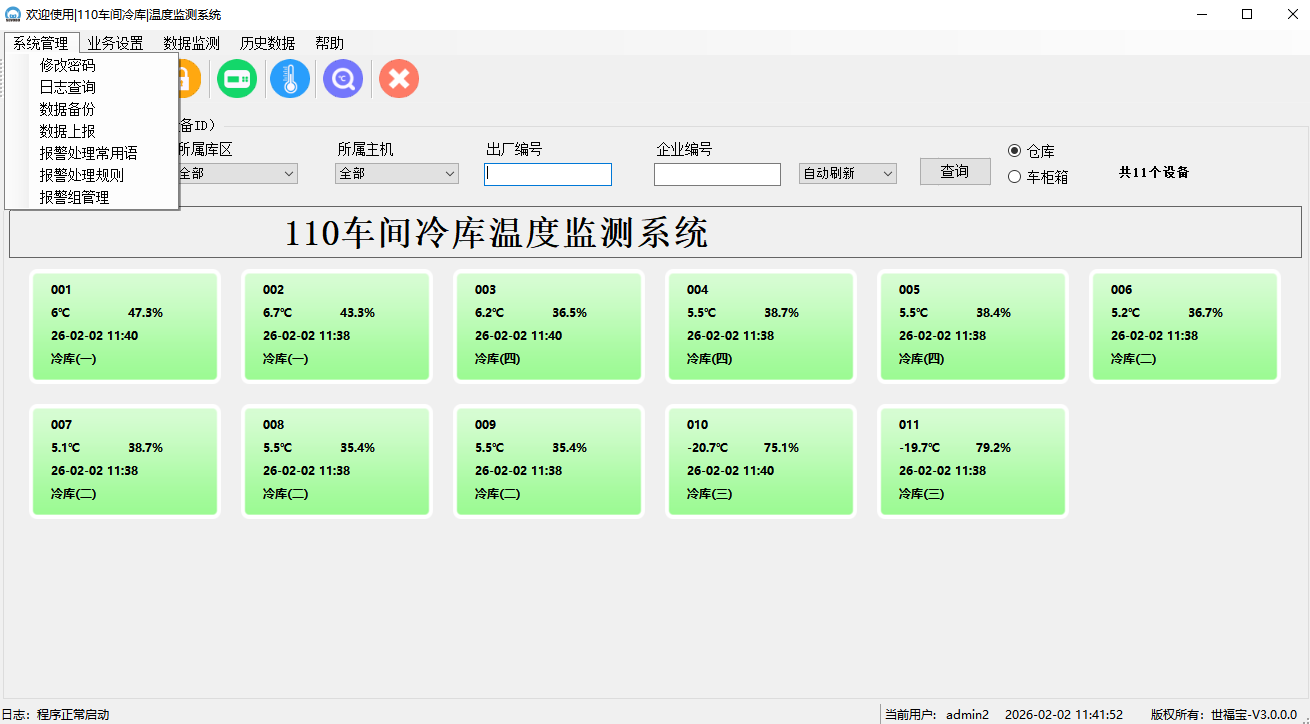Click the orange lock toolbar icon
This screenshot has width=1310, height=724.
pos(188,79)
